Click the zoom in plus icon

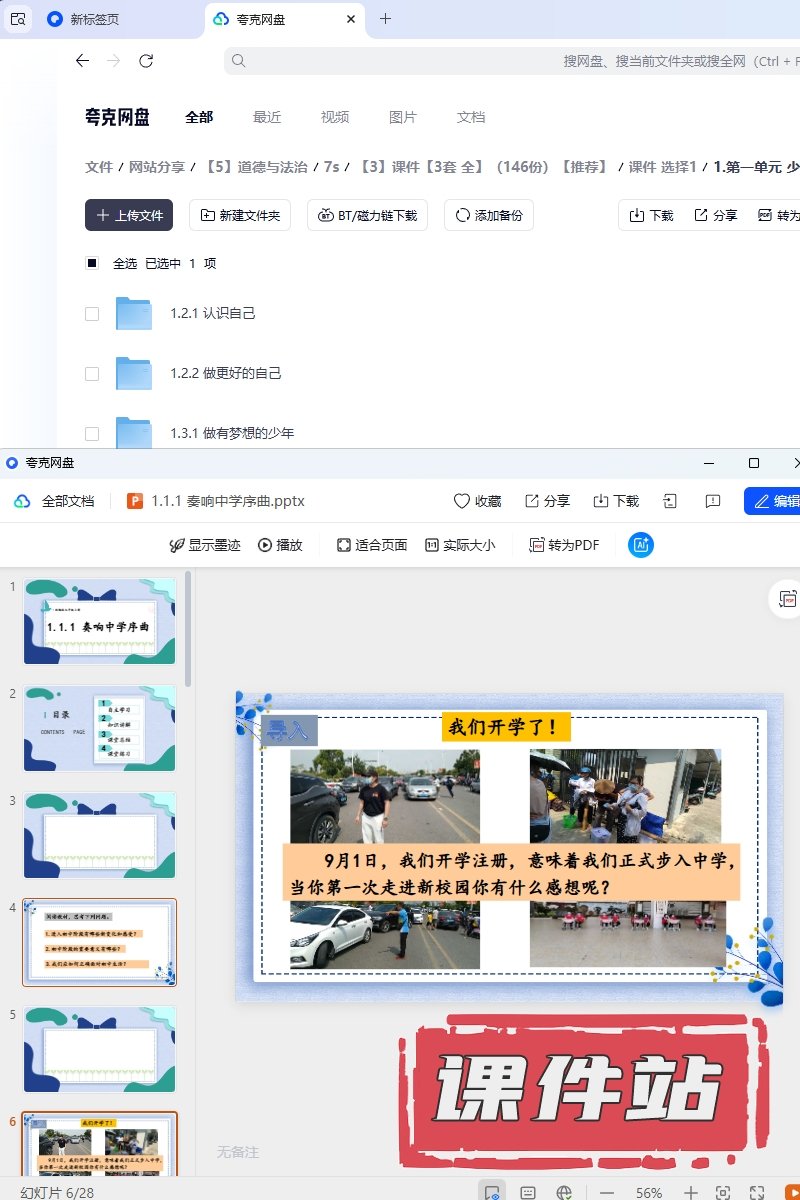tap(690, 1193)
